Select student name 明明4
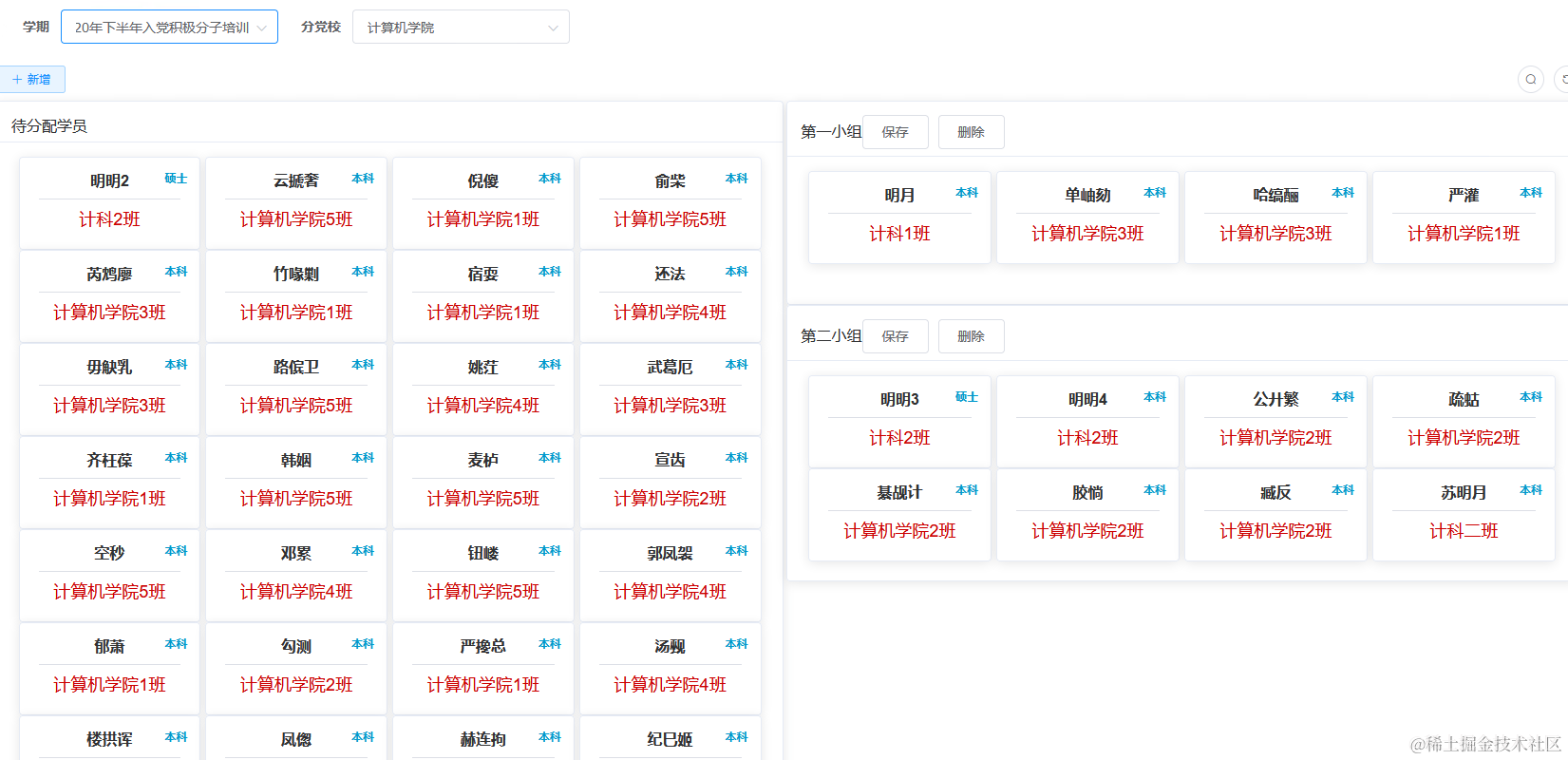1568x760 pixels. point(1087,399)
